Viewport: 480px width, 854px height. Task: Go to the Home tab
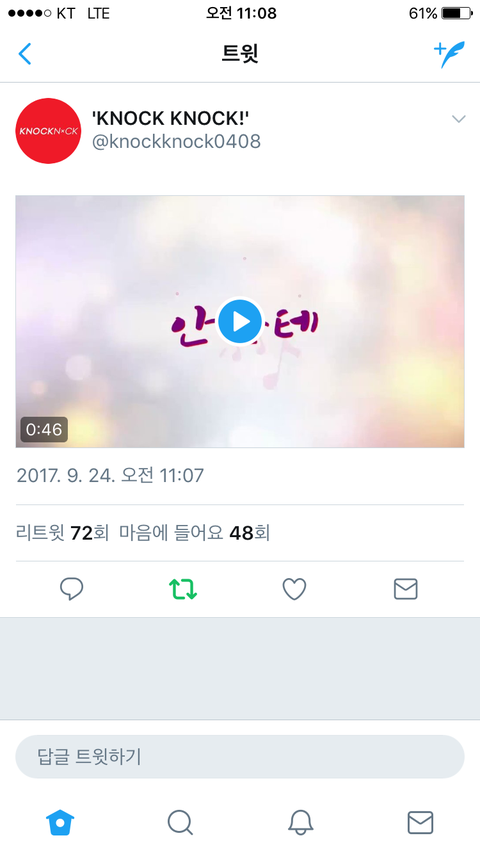point(60,822)
